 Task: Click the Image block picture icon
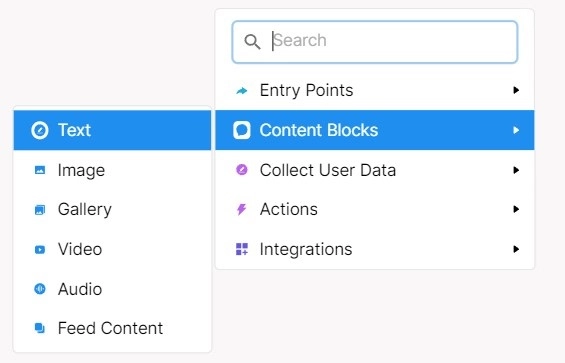40,170
